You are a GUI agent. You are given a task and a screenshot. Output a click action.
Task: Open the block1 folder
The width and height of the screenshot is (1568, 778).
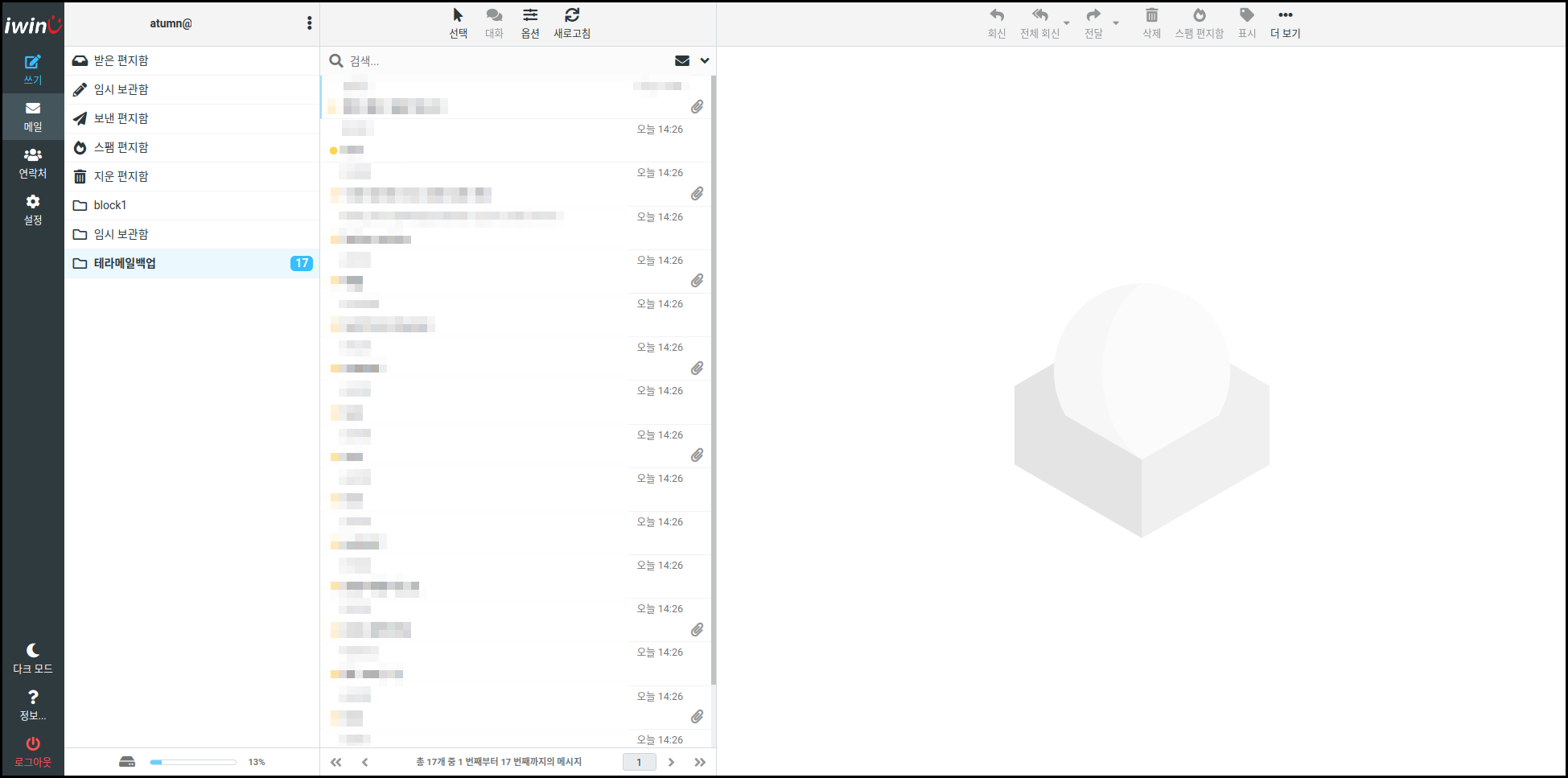(191, 205)
